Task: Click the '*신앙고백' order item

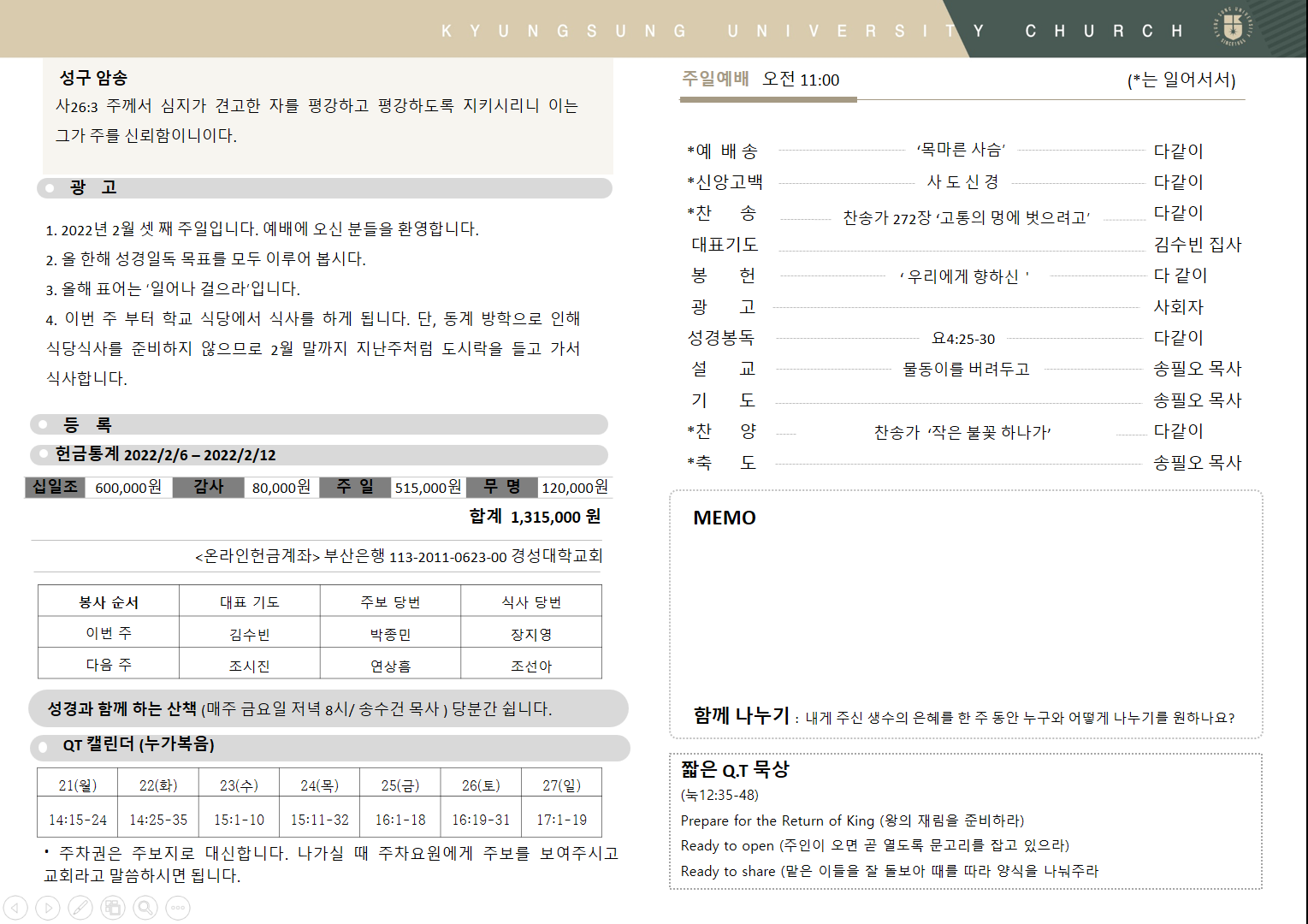Action: click(x=725, y=181)
